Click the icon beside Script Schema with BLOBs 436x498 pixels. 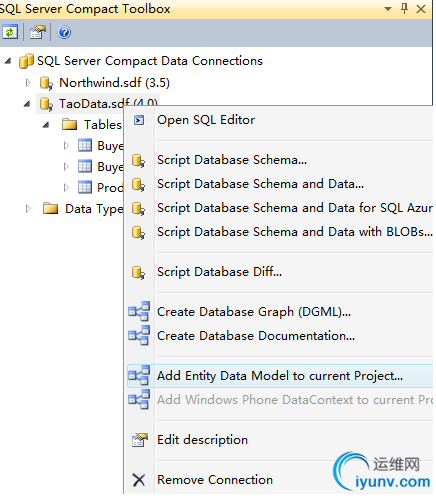(x=138, y=232)
